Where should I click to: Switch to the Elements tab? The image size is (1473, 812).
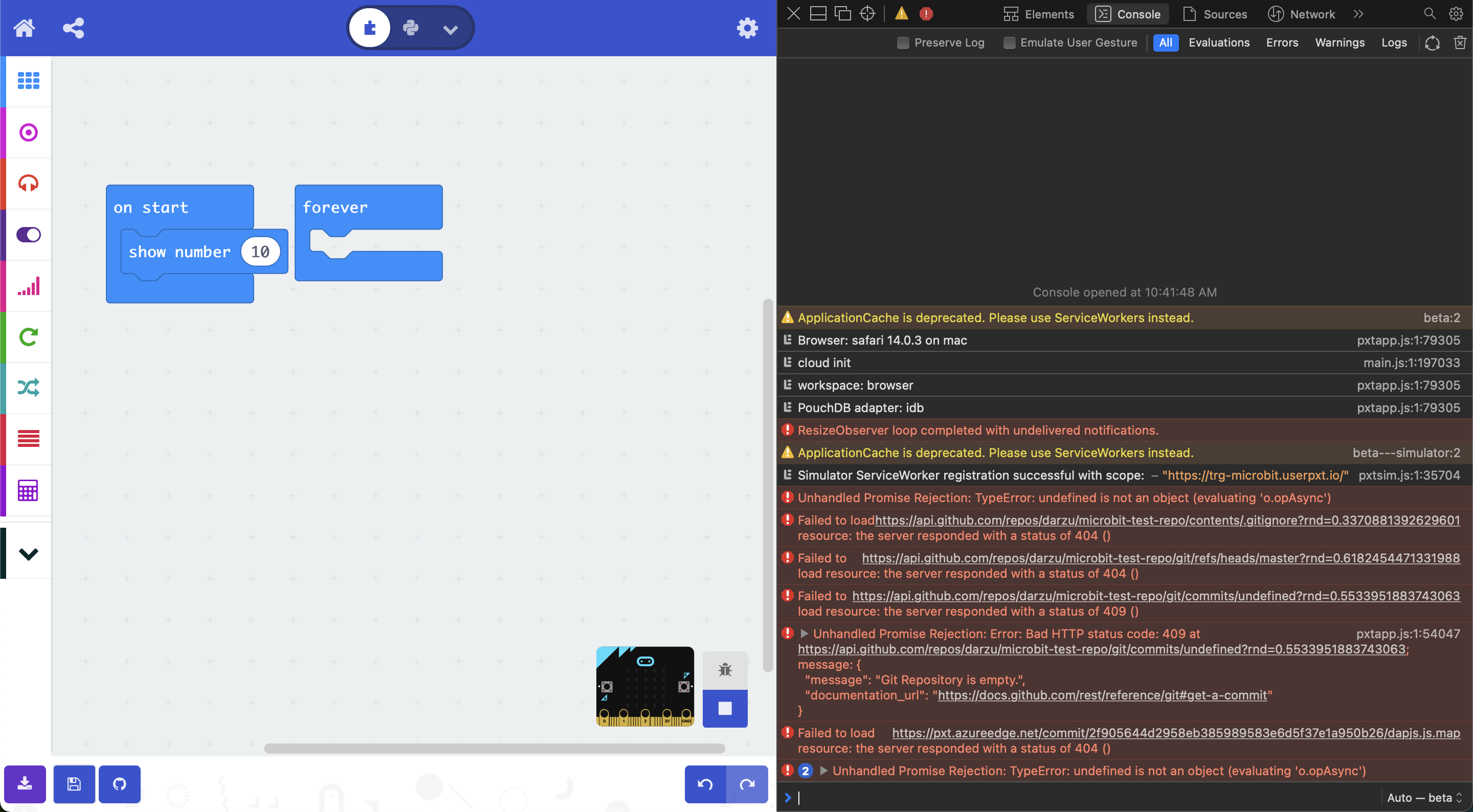coord(1038,14)
